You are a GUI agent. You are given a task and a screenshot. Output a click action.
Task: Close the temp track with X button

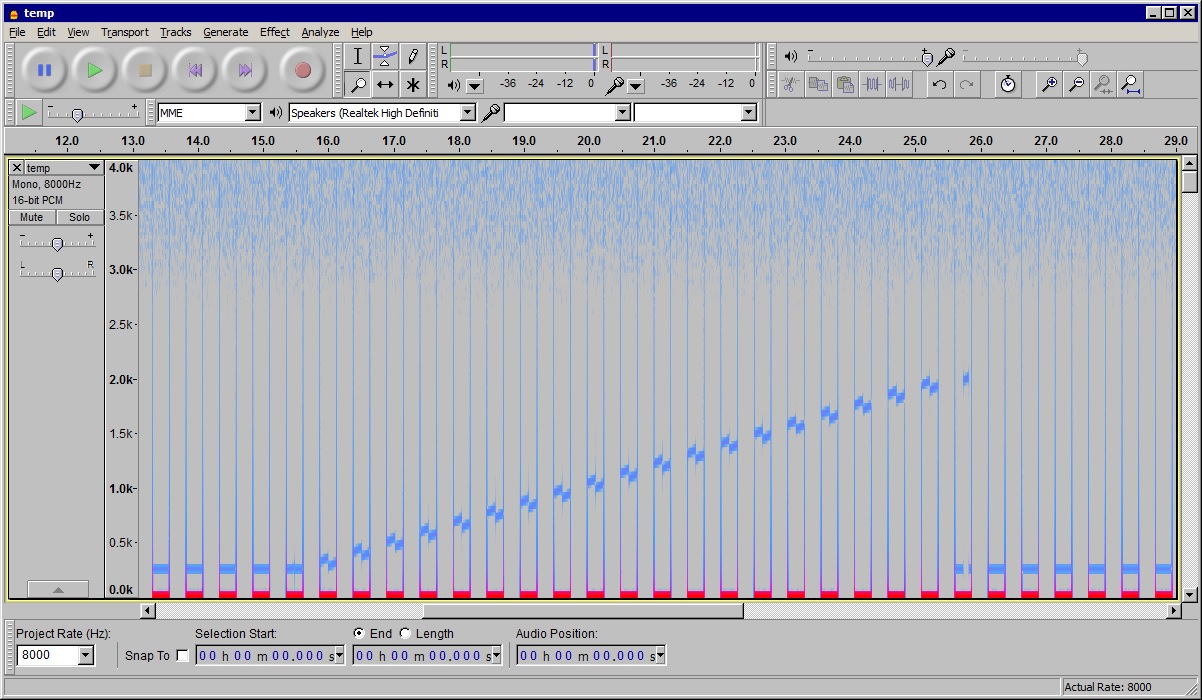click(x=17, y=168)
